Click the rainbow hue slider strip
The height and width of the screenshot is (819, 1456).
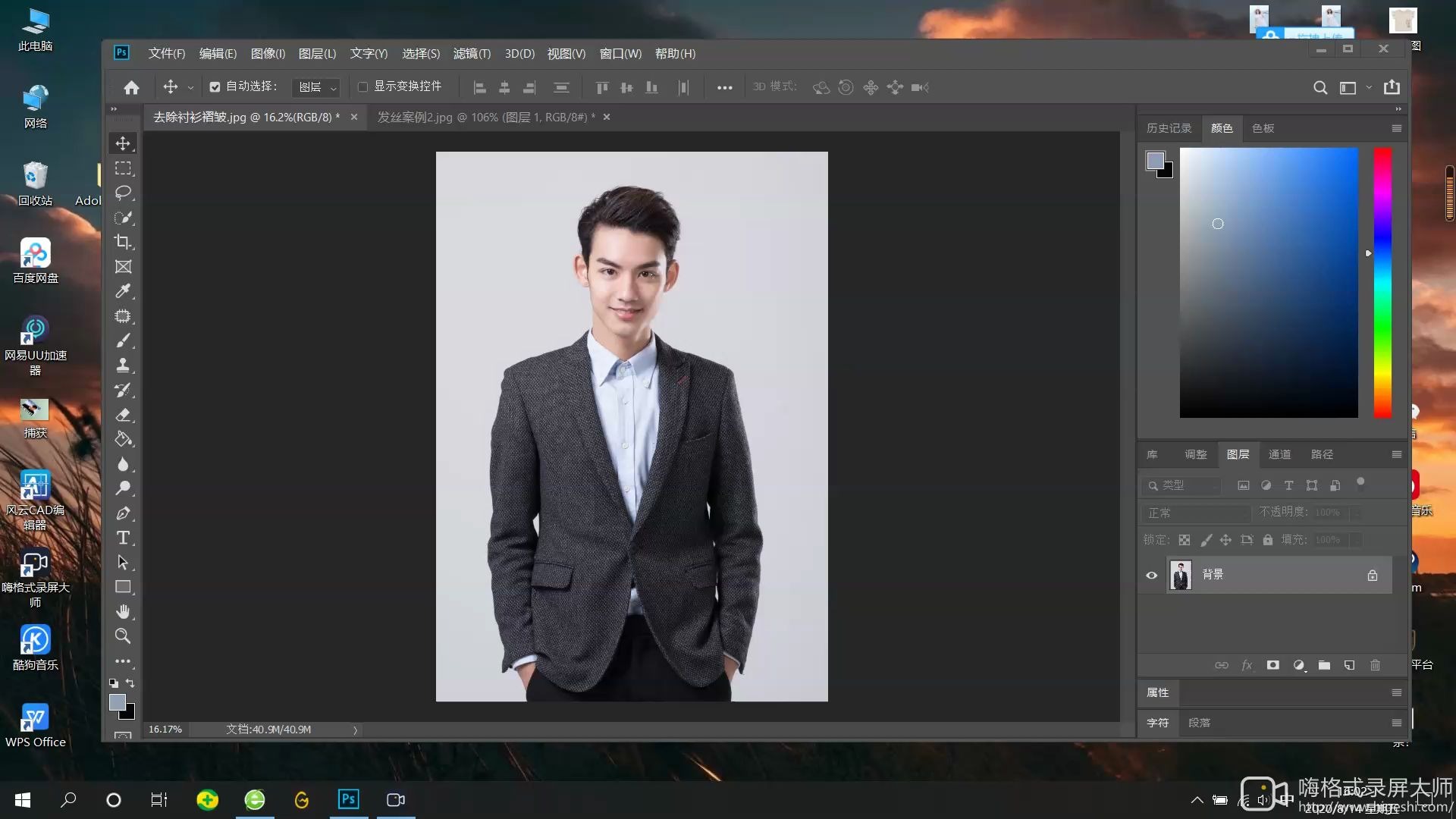pyautogui.click(x=1382, y=282)
